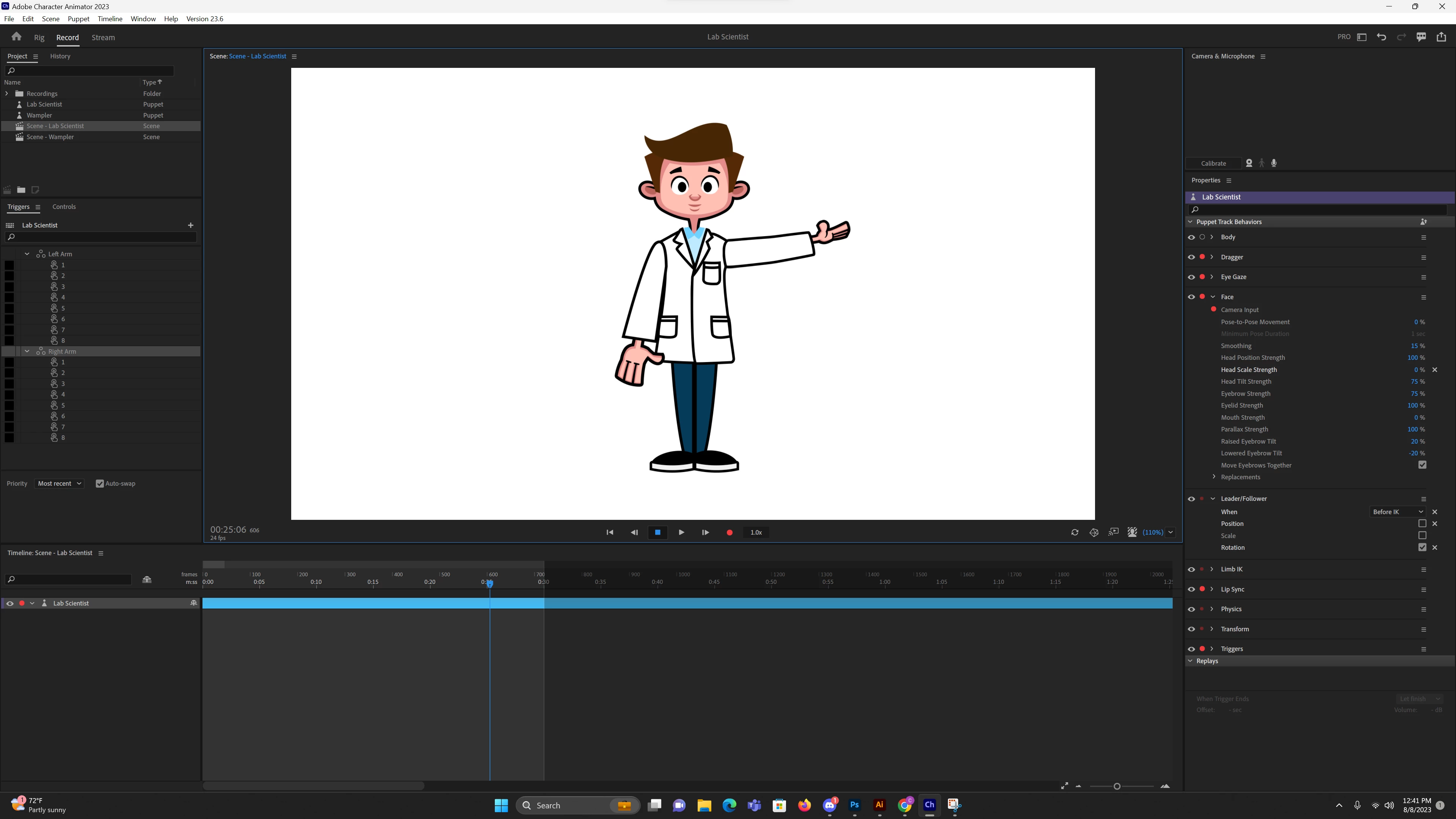Toggle the microphone input icon
The width and height of the screenshot is (1456, 819).
pyautogui.click(x=1274, y=163)
